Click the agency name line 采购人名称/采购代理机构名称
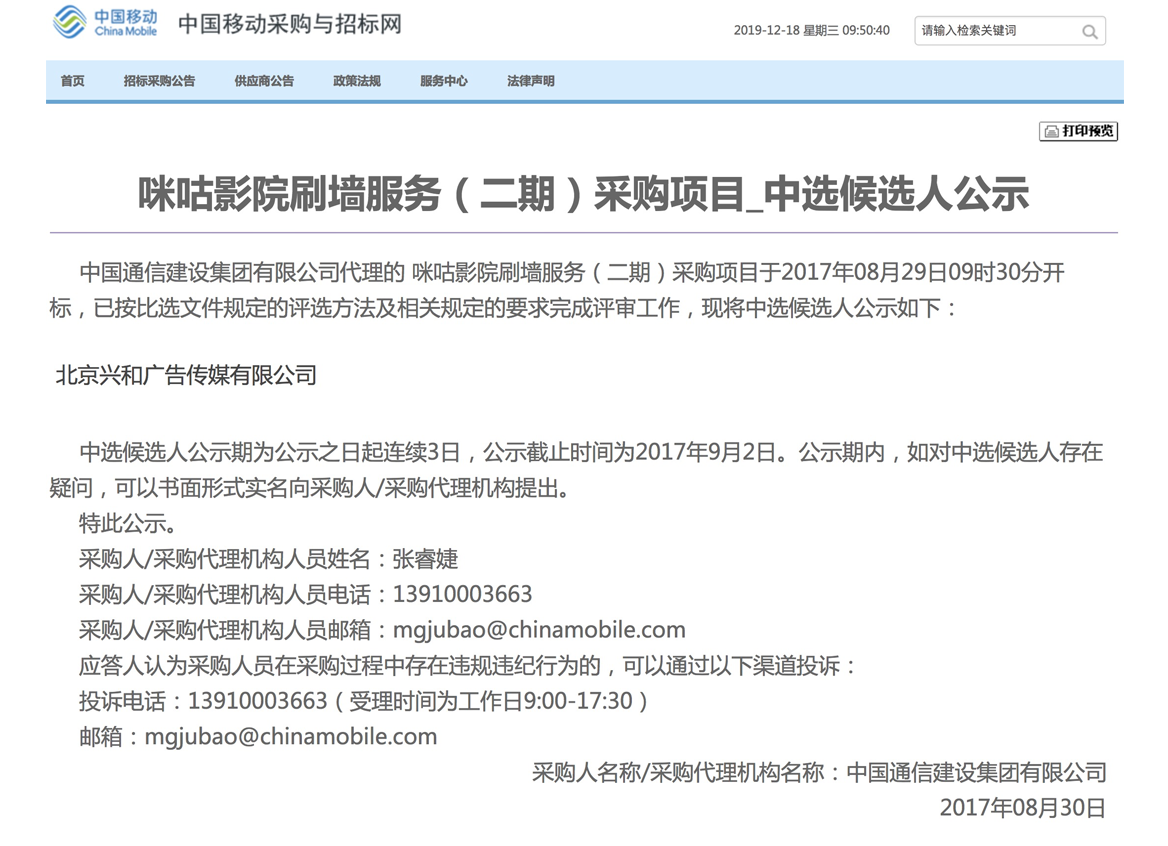1168x846 pixels. [x=819, y=772]
